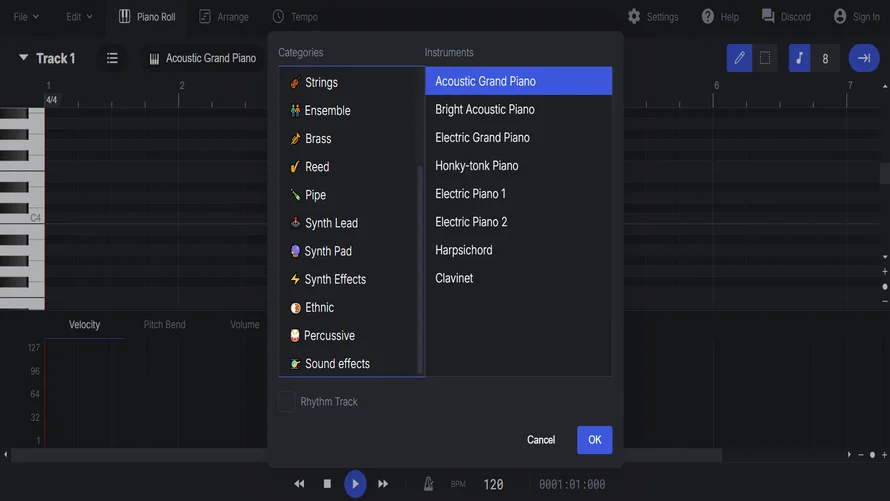
Task: Select the Brass category
Action: 351,138
